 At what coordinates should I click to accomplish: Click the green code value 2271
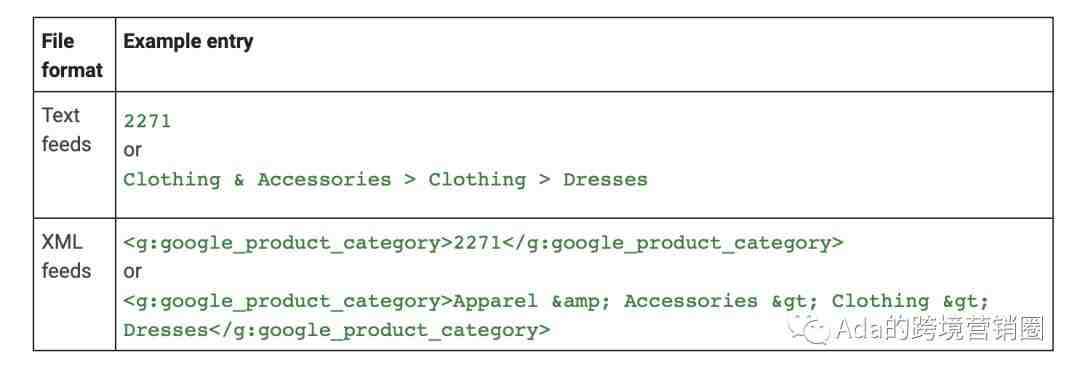click(147, 121)
